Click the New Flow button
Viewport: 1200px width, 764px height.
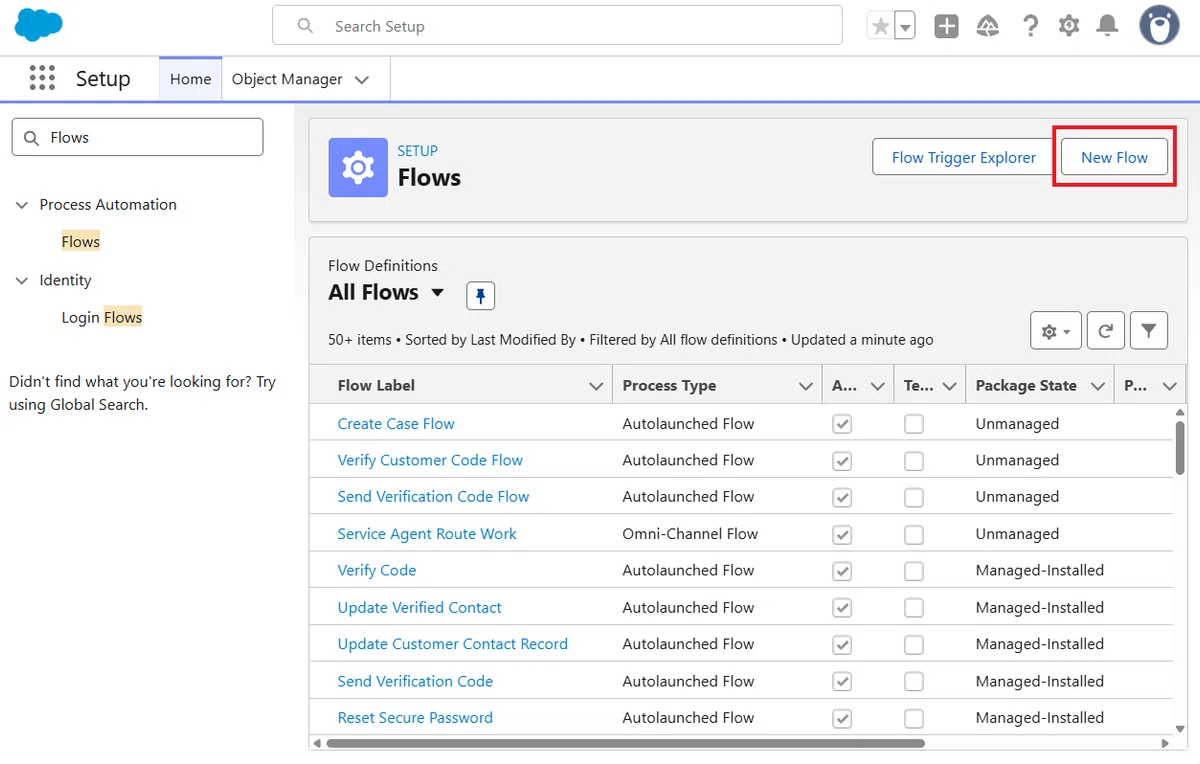[1114, 157]
